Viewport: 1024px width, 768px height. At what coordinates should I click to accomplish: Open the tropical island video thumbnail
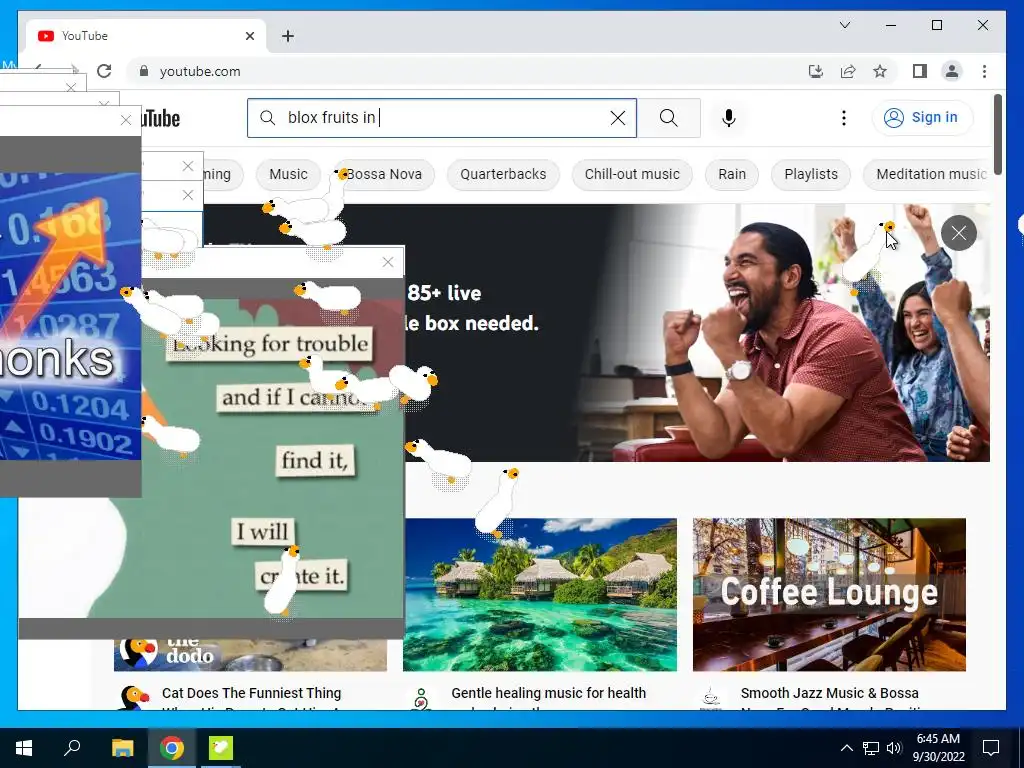pos(540,594)
